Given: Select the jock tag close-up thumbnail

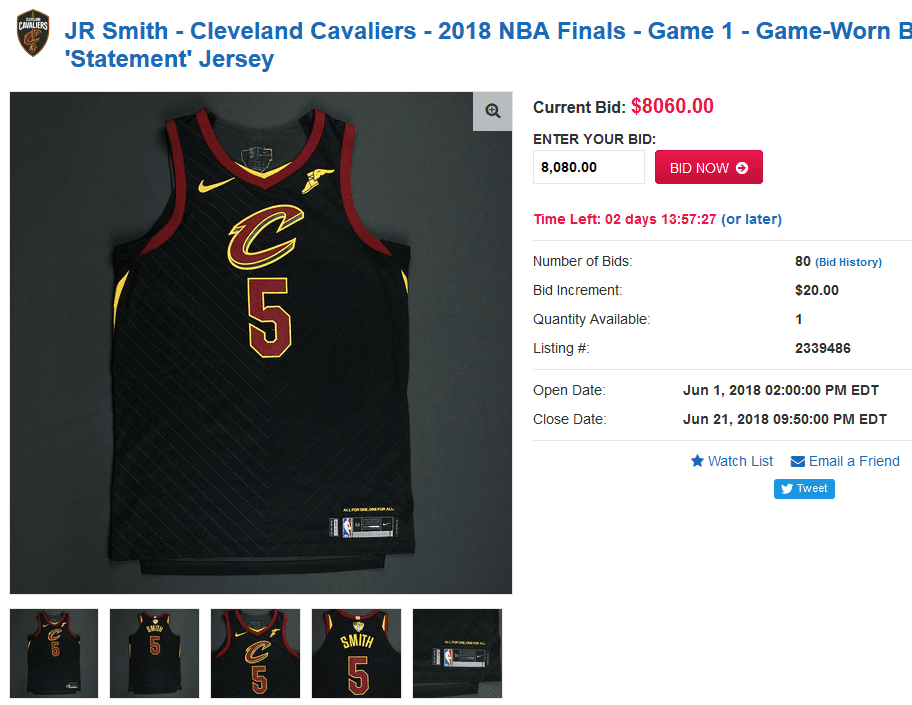Looking at the screenshot, I should [x=457, y=653].
